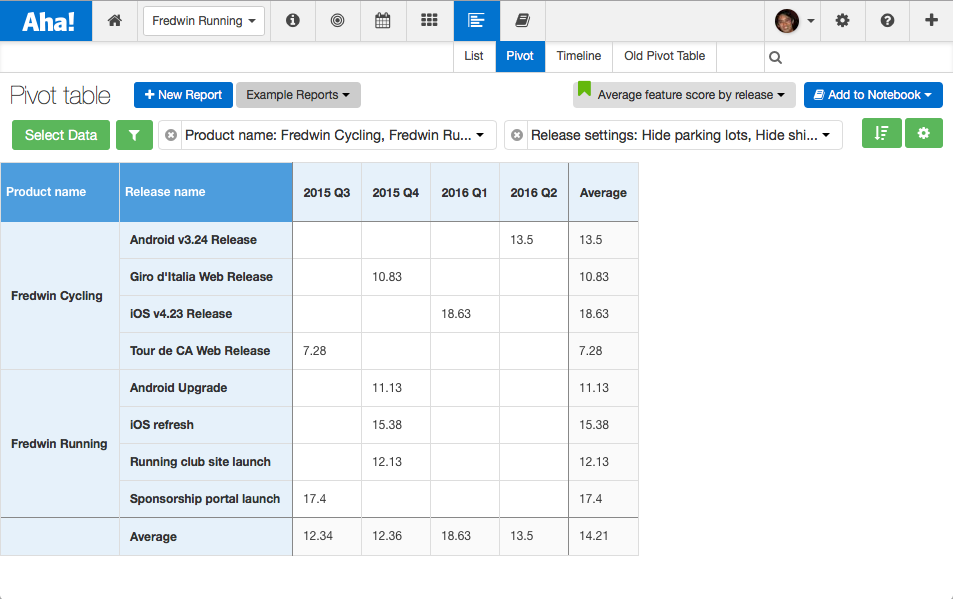
Task: Click the Sponsorship portal launch row
Action: point(206,499)
